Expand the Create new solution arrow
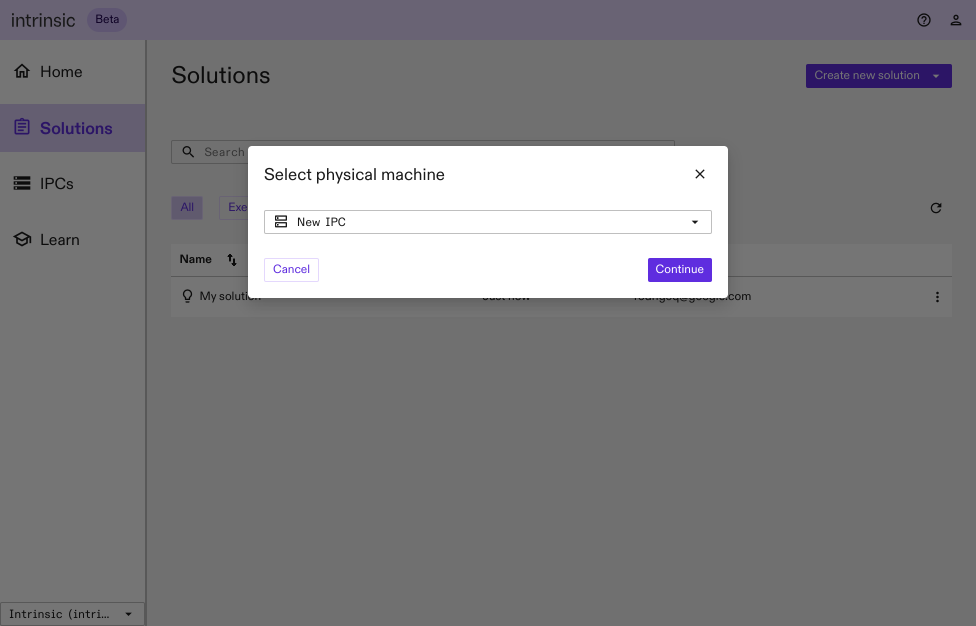976x626 pixels. [936, 76]
